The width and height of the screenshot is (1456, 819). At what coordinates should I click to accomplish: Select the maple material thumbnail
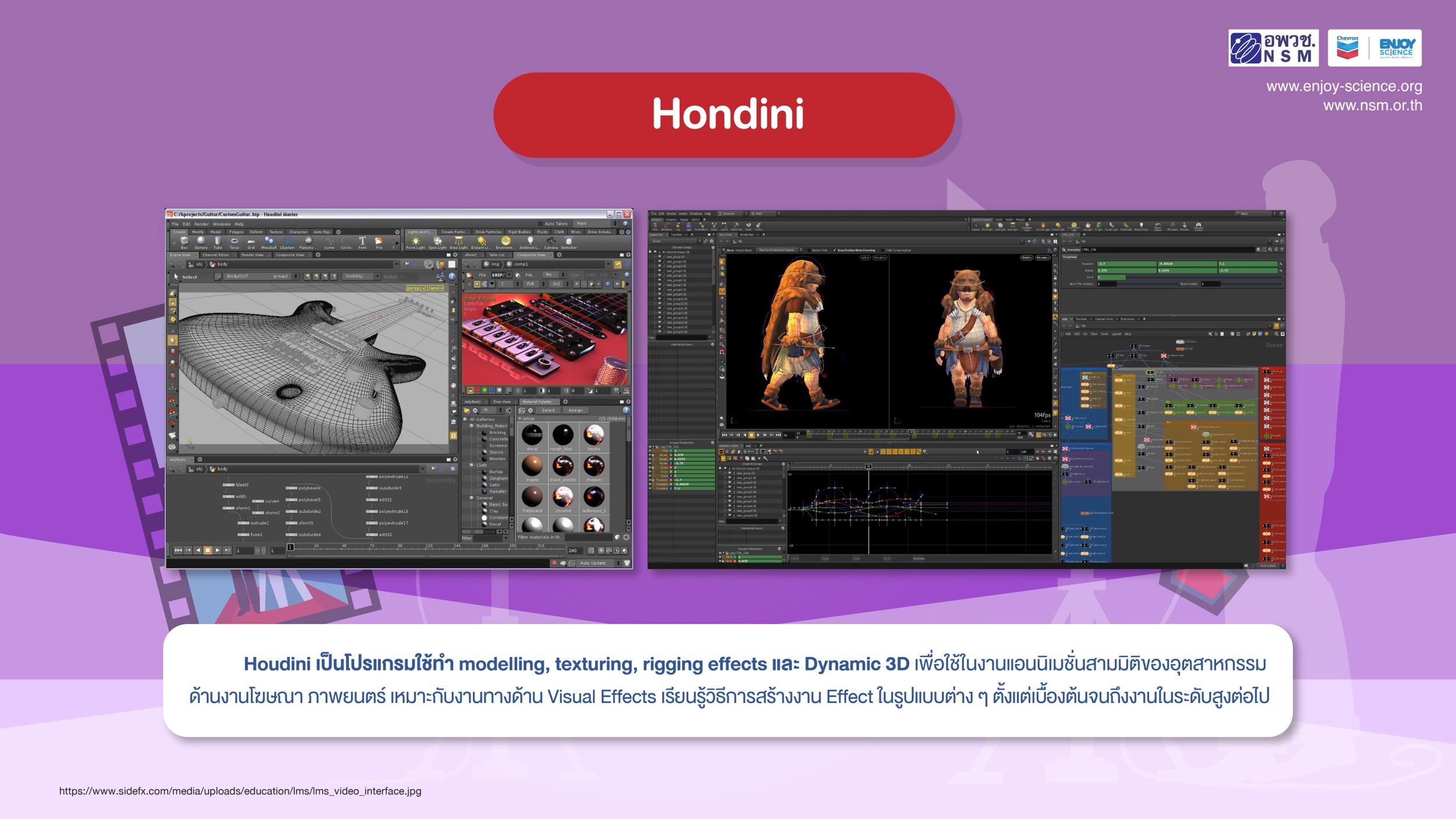(x=532, y=466)
